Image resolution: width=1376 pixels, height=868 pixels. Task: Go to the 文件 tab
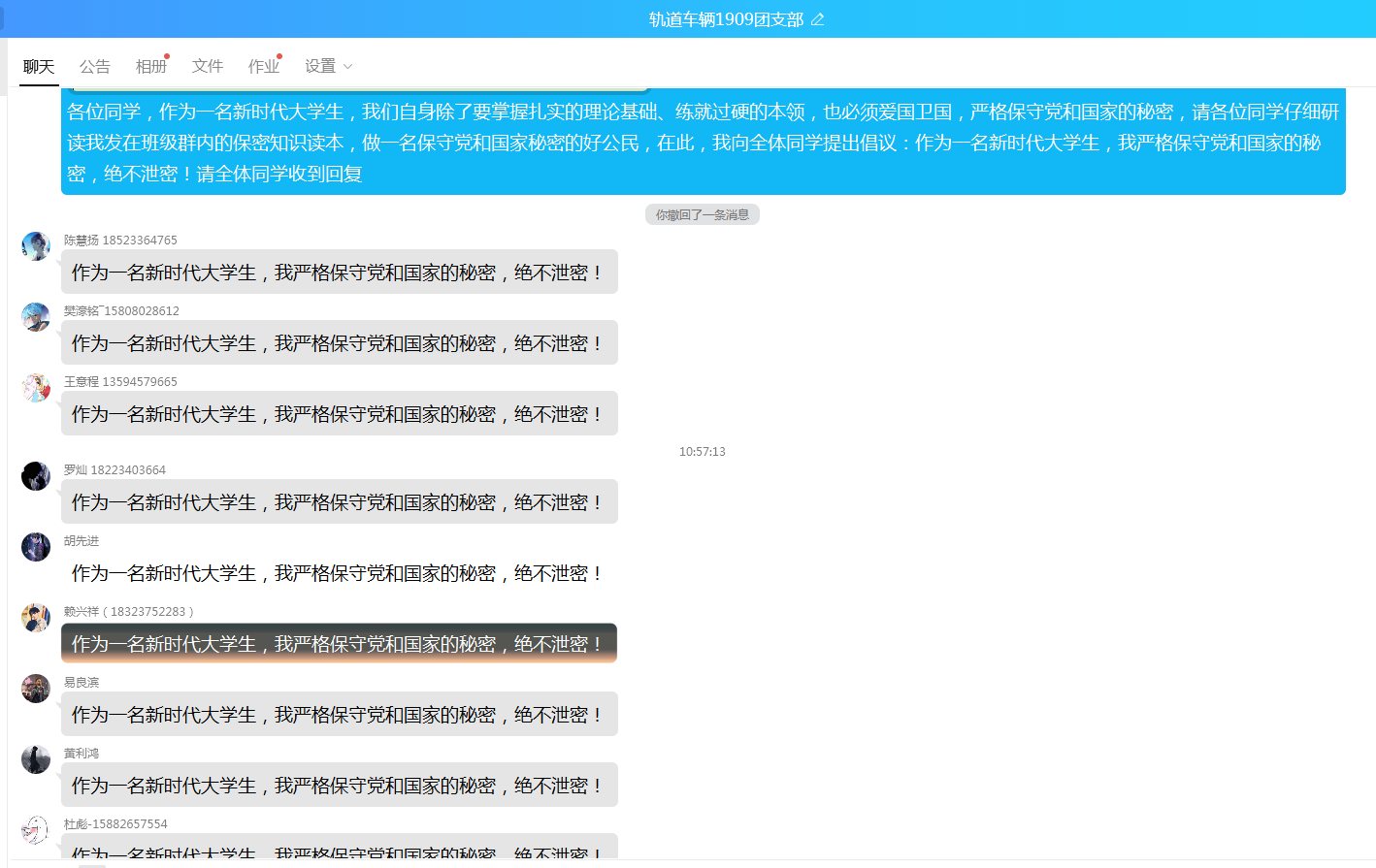coord(208,66)
